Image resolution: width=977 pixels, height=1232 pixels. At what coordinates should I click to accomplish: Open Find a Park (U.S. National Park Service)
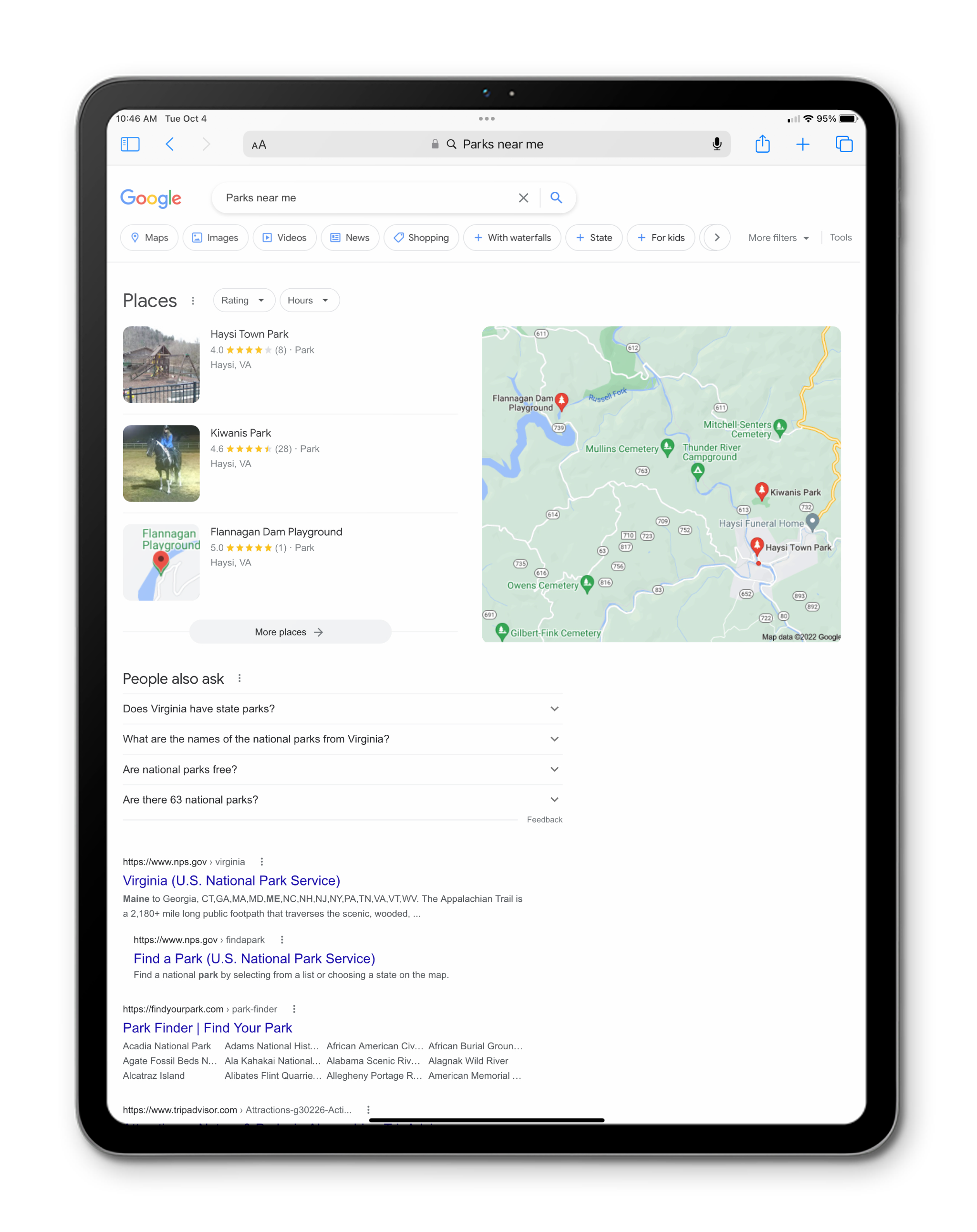(254, 958)
